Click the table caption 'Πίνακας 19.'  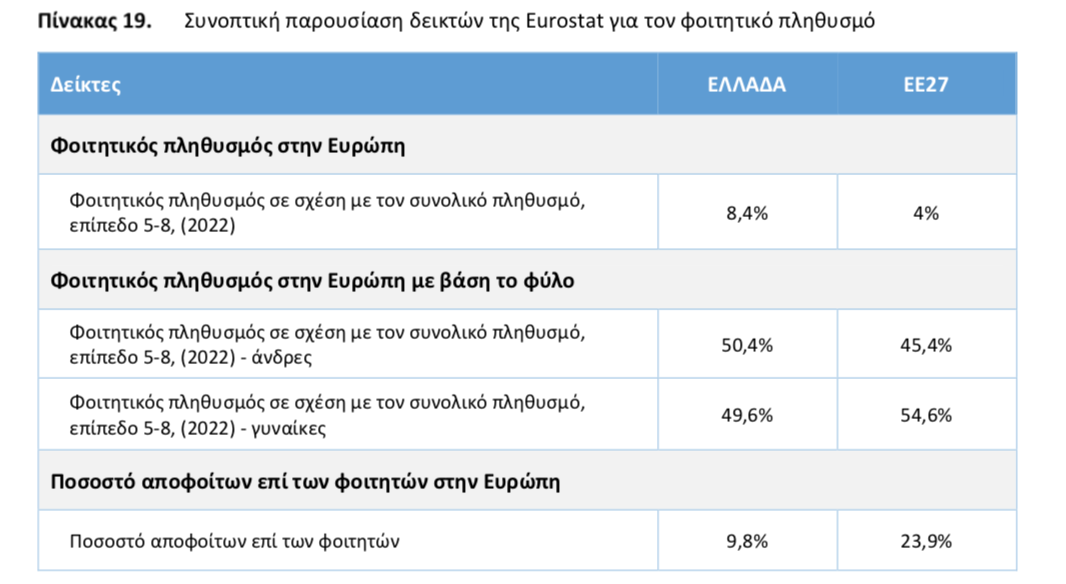tap(94, 21)
